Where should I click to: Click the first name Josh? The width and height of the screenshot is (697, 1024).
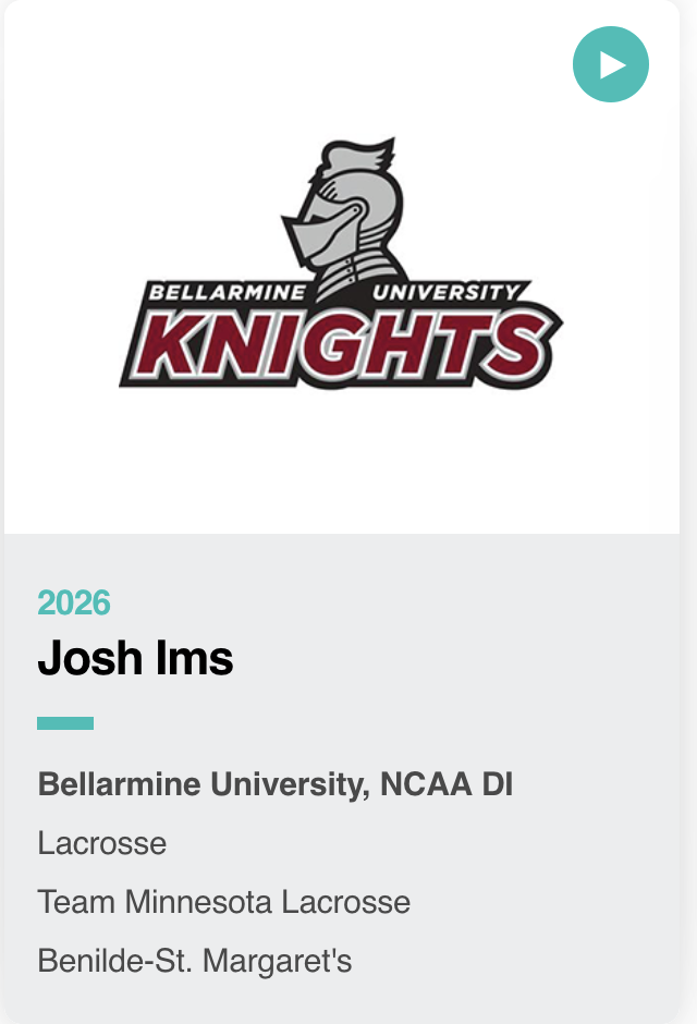90,659
